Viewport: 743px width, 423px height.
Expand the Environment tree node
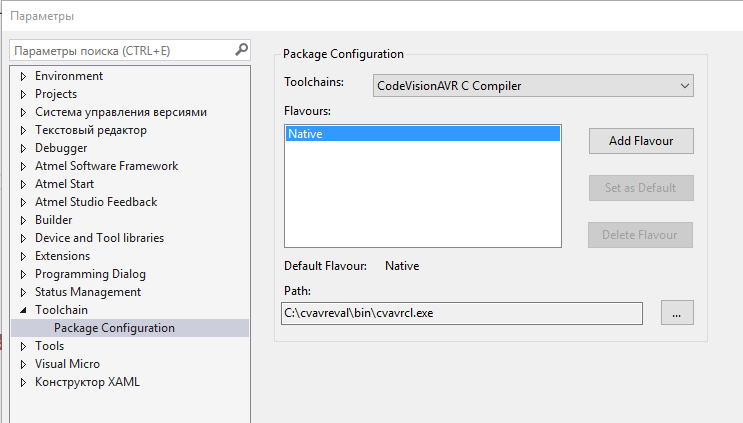pyautogui.click(x=23, y=77)
